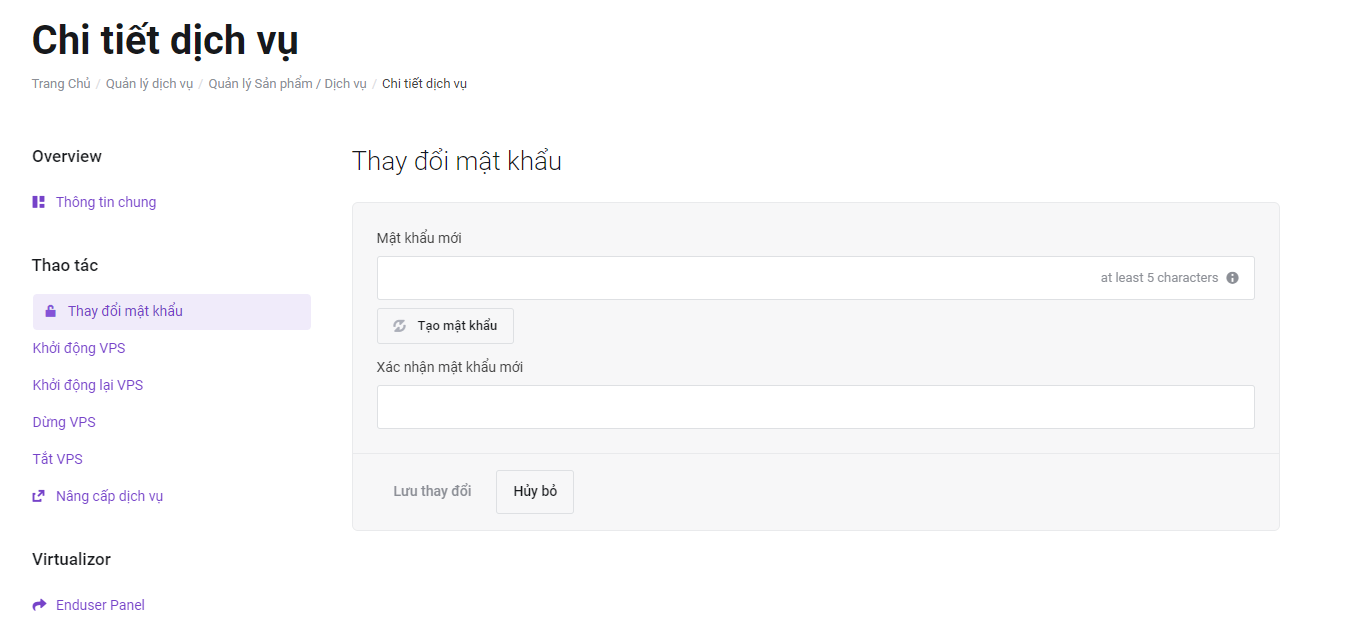Image resolution: width=1357 pixels, height=643 pixels.
Task: Go to Trang Chủ breadcrumb
Action: (61, 84)
